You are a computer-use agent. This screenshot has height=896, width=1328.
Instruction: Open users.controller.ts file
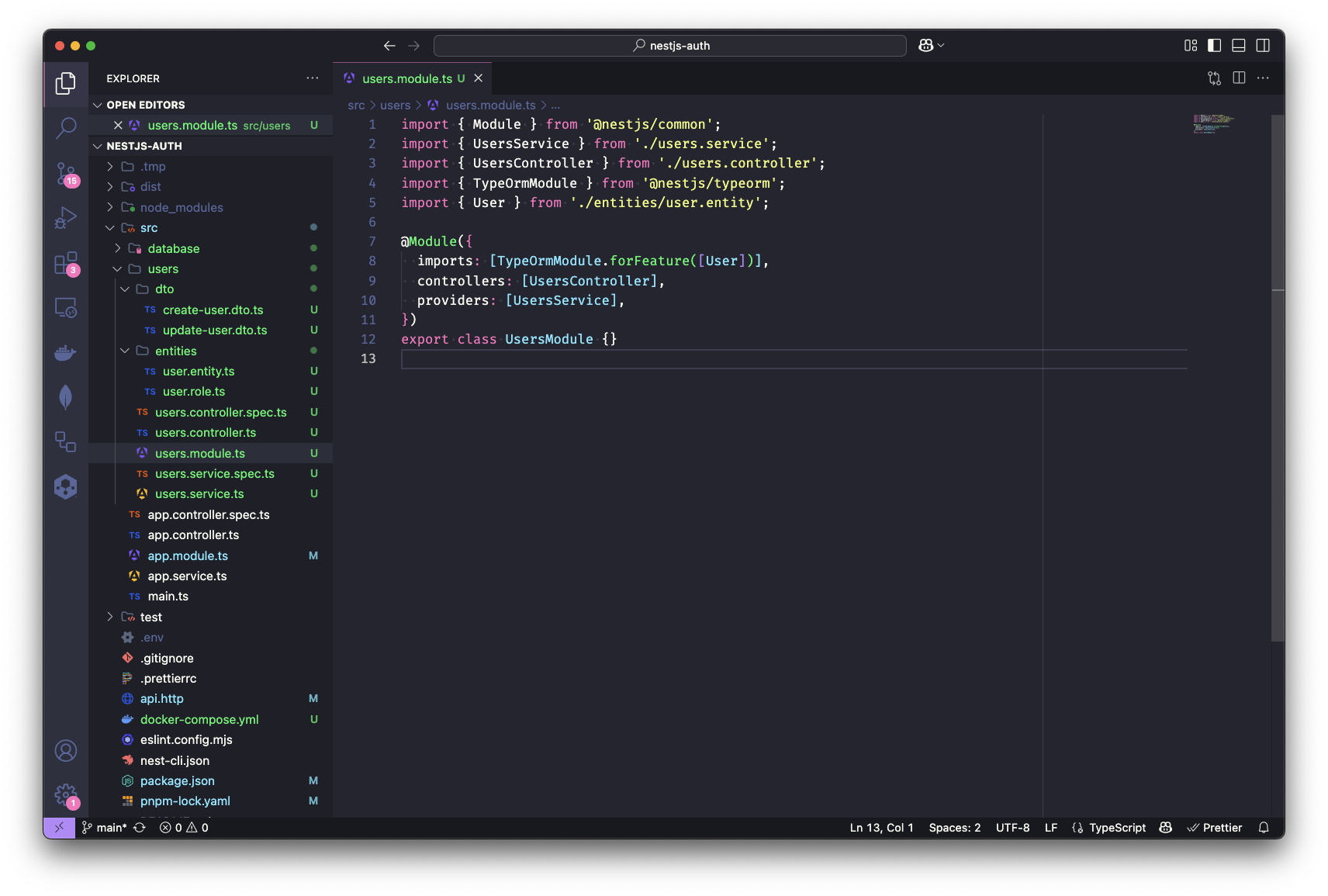[205, 433]
